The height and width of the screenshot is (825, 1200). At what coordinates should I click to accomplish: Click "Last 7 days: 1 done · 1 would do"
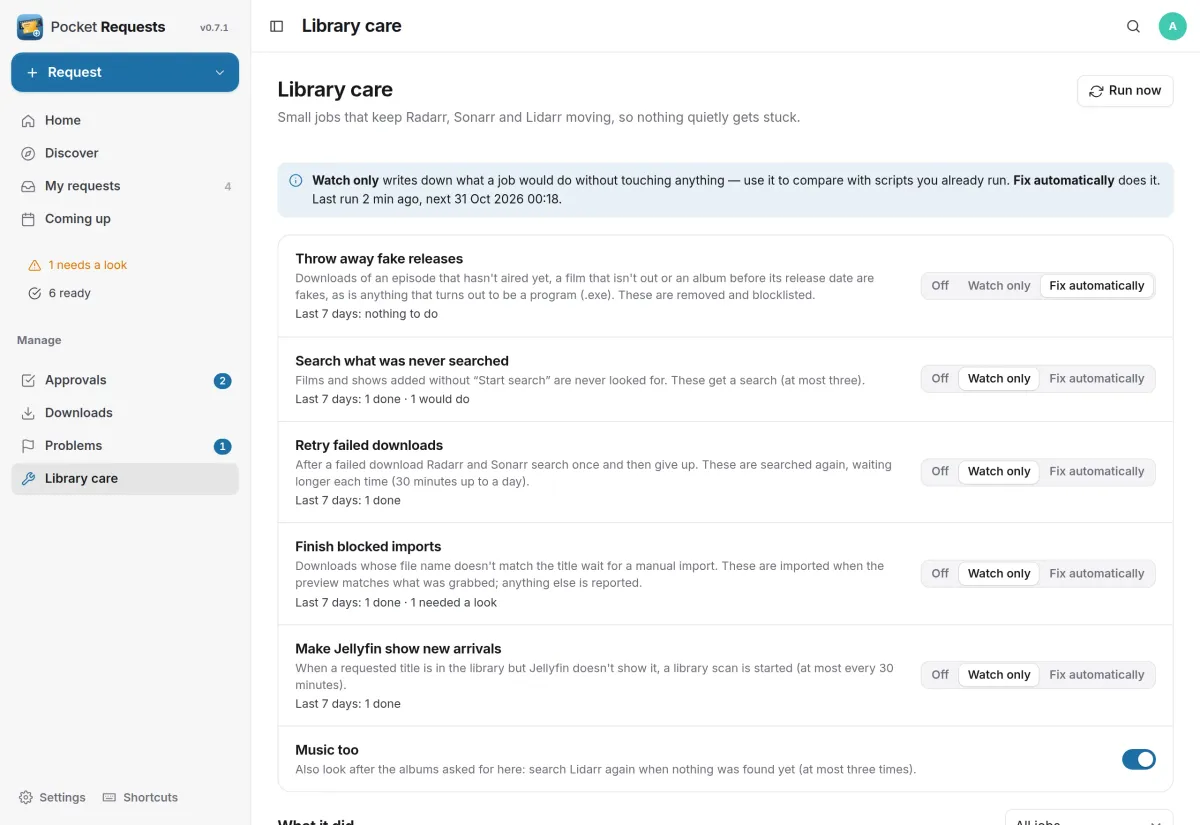[x=382, y=399]
